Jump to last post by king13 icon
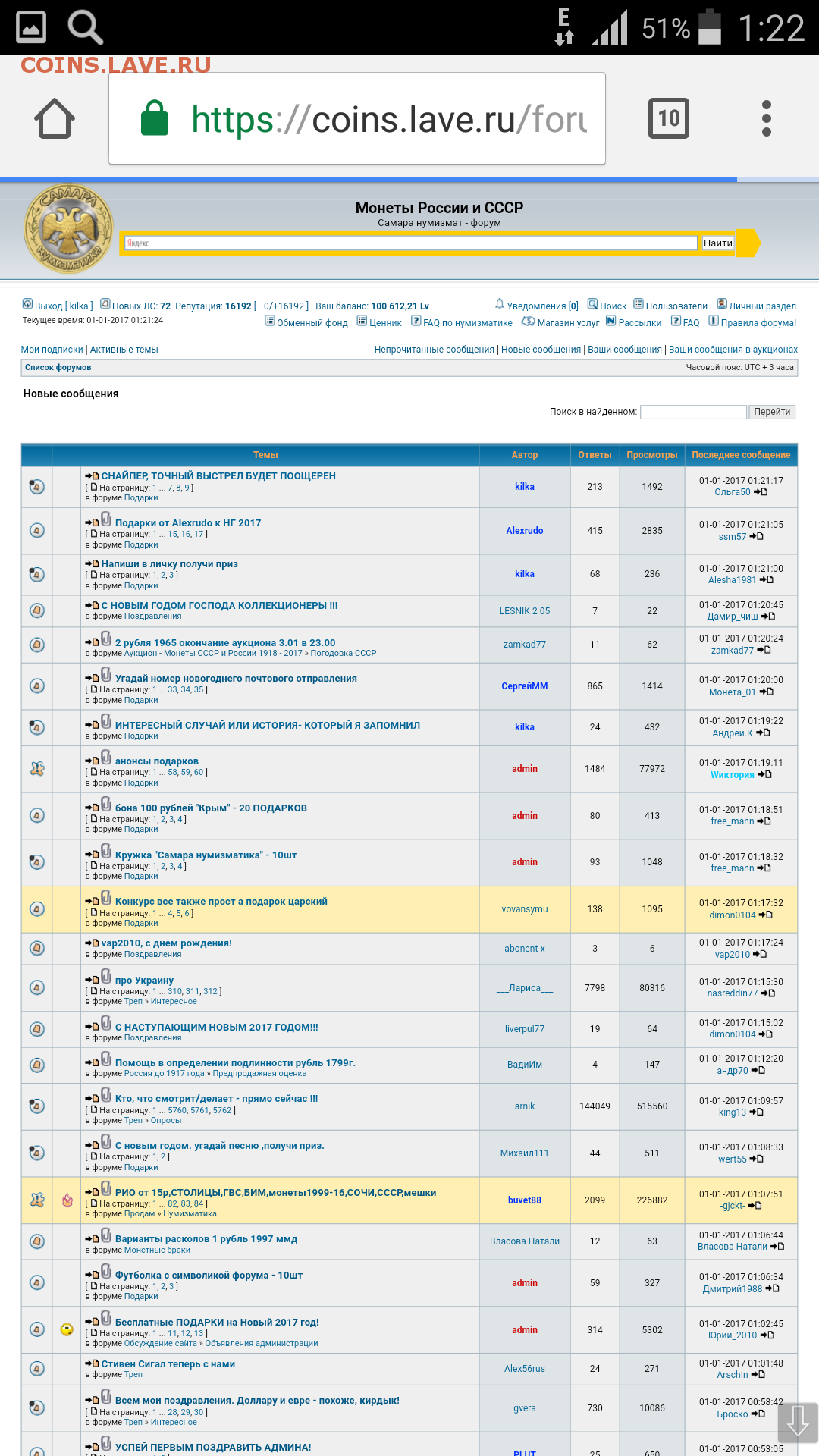The width and height of the screenshot is (819, 1456). click(x=756, y=1112)
